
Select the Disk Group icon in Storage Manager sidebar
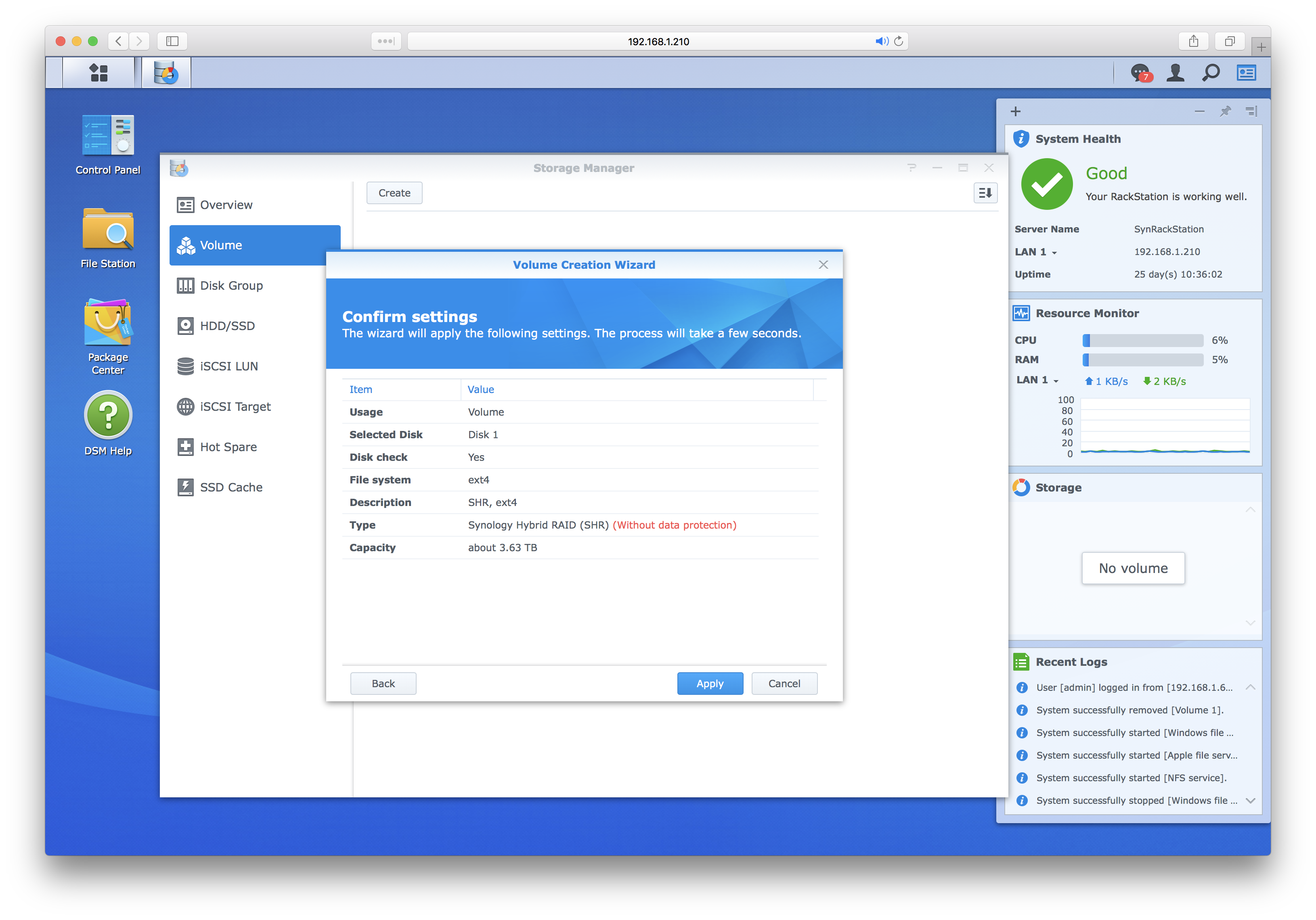(x=186, y=285)
